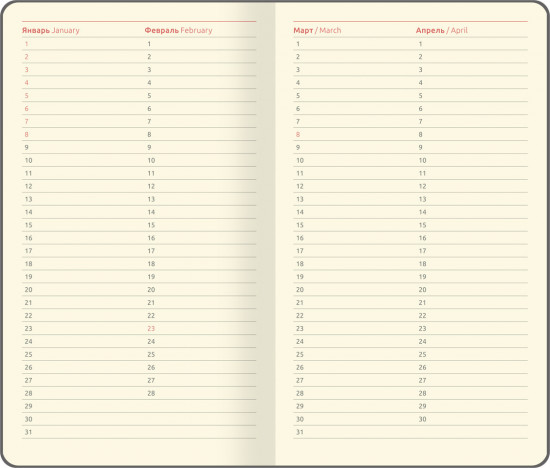Click the April 30 row
Screen dimensions: 550x468
point(472,419)
